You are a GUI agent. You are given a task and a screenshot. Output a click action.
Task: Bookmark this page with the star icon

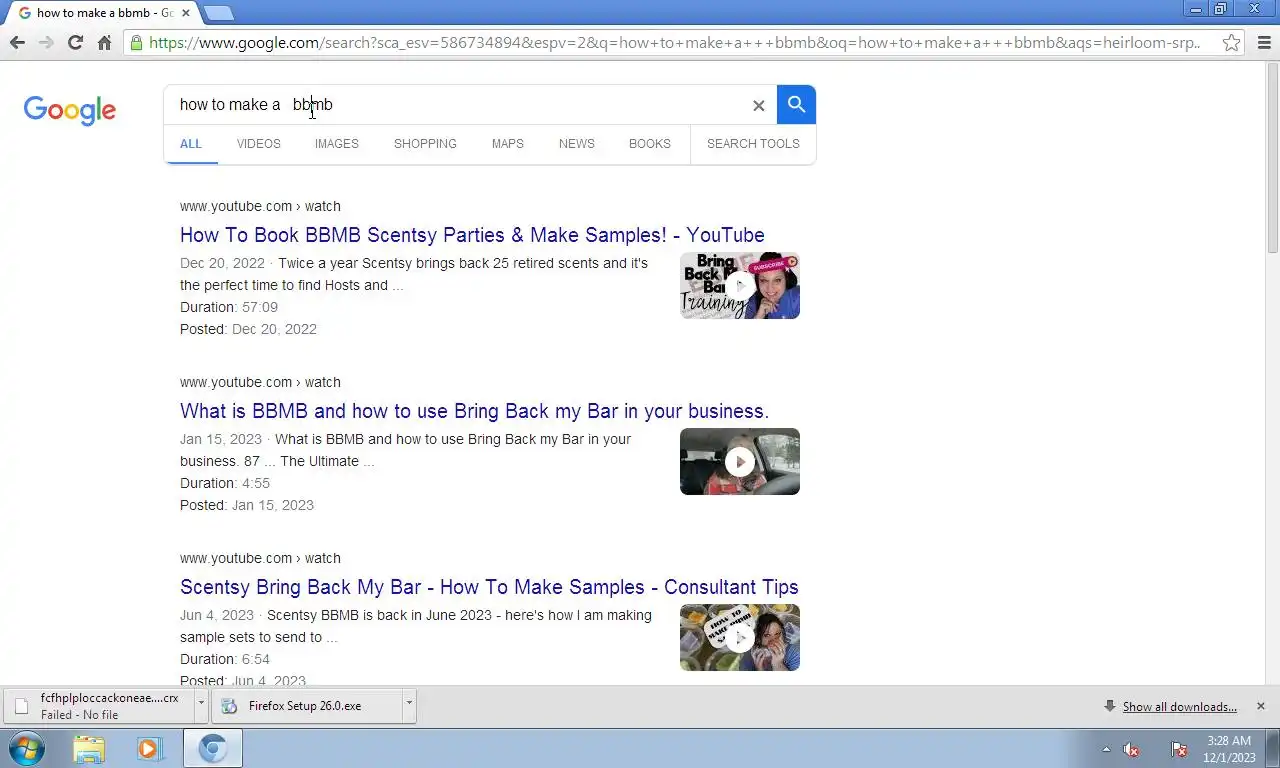[x=1231, y=43]
